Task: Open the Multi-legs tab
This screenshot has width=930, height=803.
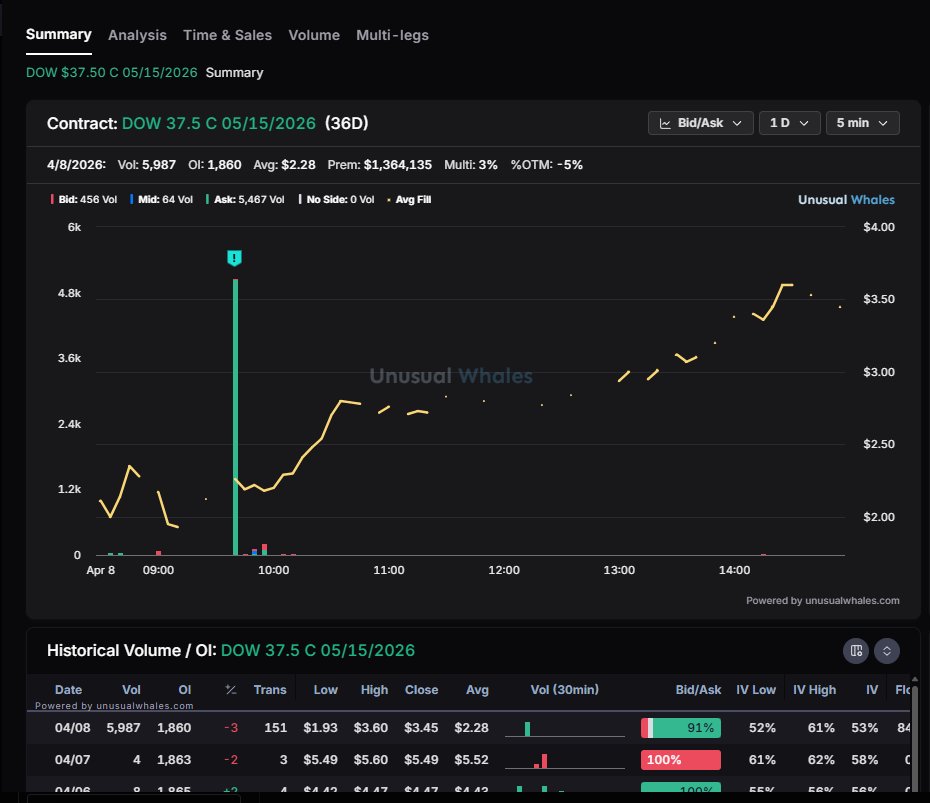Action: 392,35
